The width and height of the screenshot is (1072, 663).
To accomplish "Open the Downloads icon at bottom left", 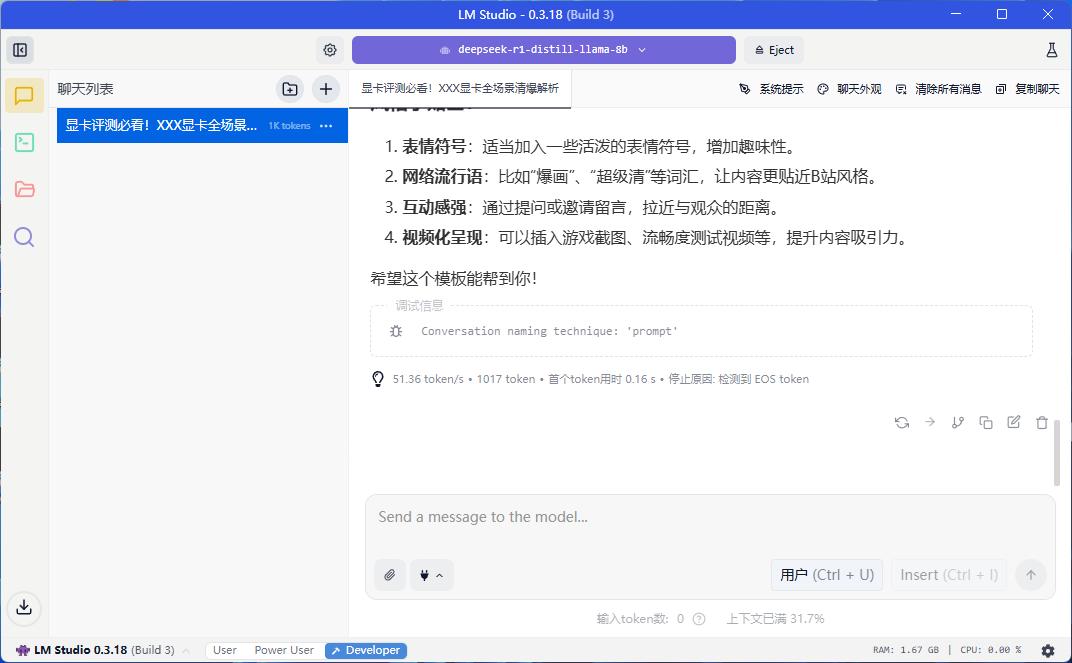I will 24,607.
